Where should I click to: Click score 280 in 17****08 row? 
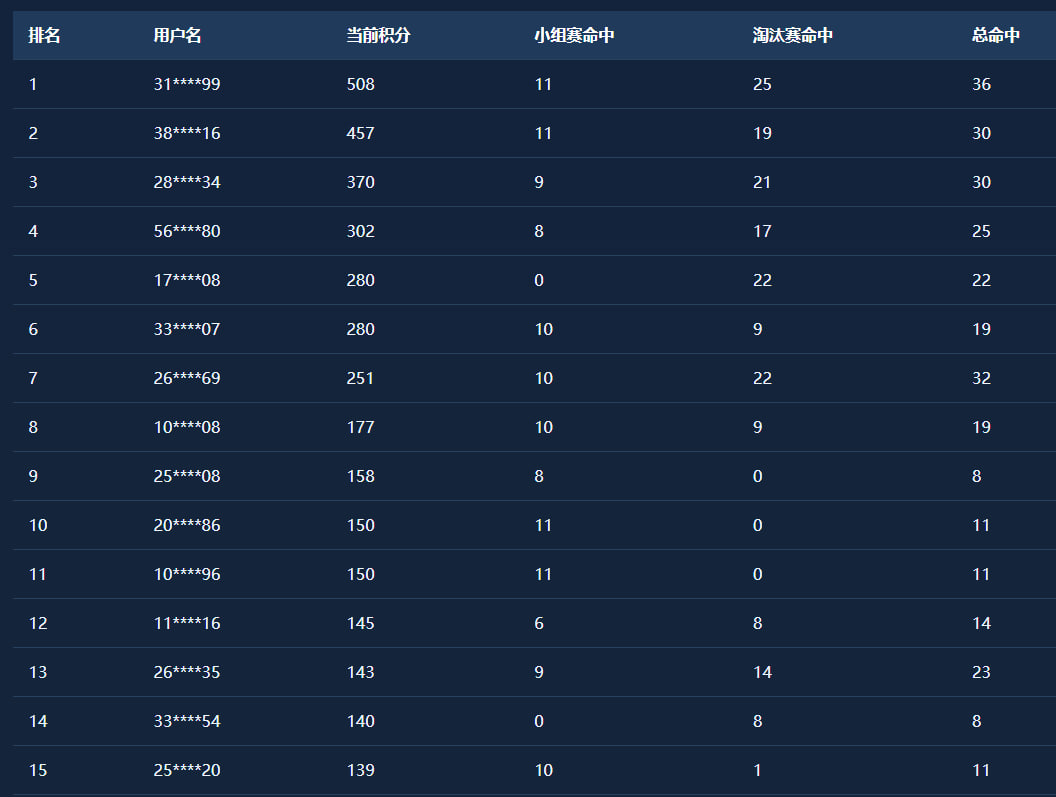(x=360, y=280)
